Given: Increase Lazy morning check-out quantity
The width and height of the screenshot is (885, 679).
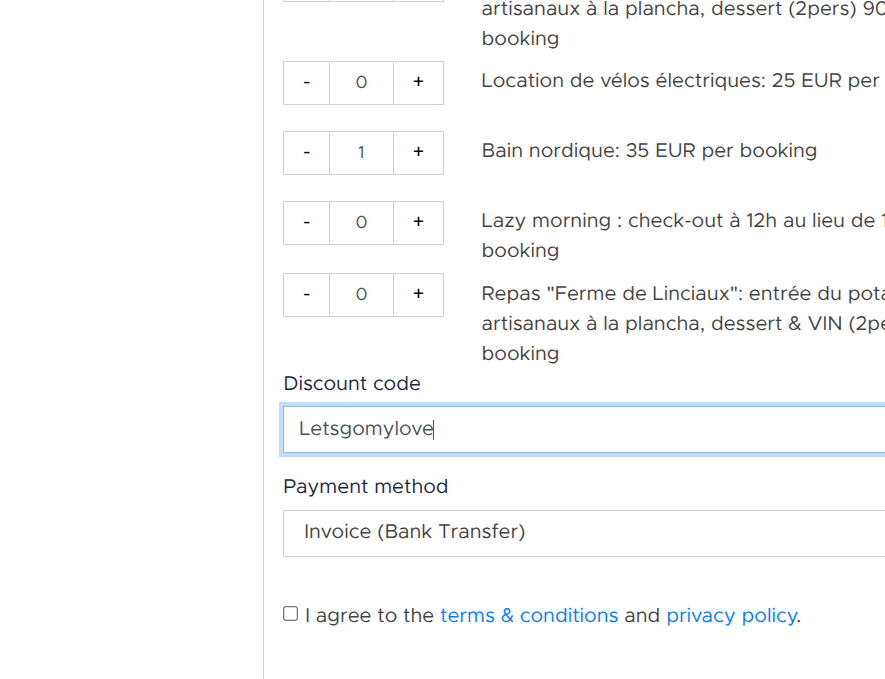Looking at the screenshot, I should tap(418, 222).
